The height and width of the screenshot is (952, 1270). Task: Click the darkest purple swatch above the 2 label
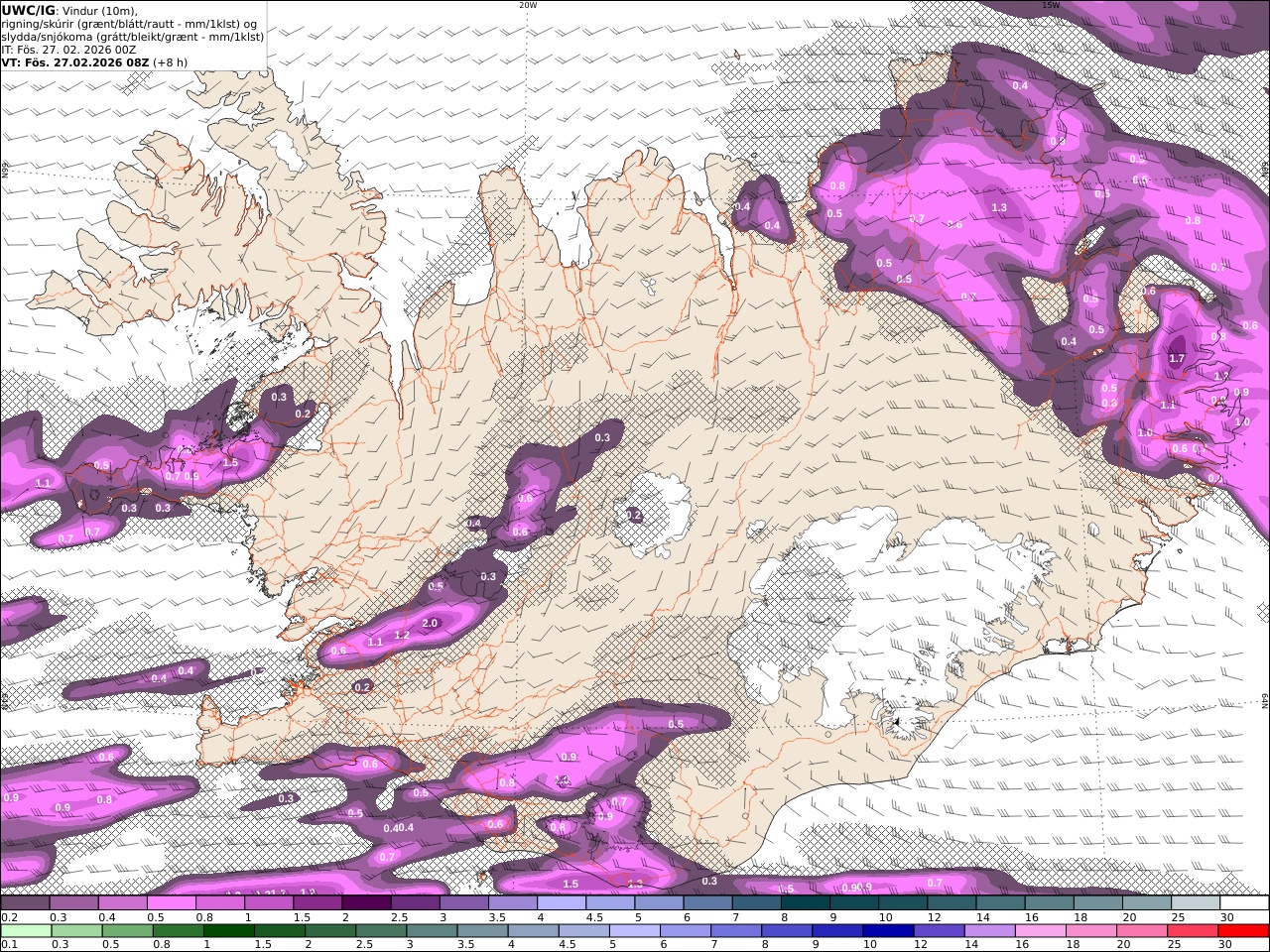pos(366,903)
